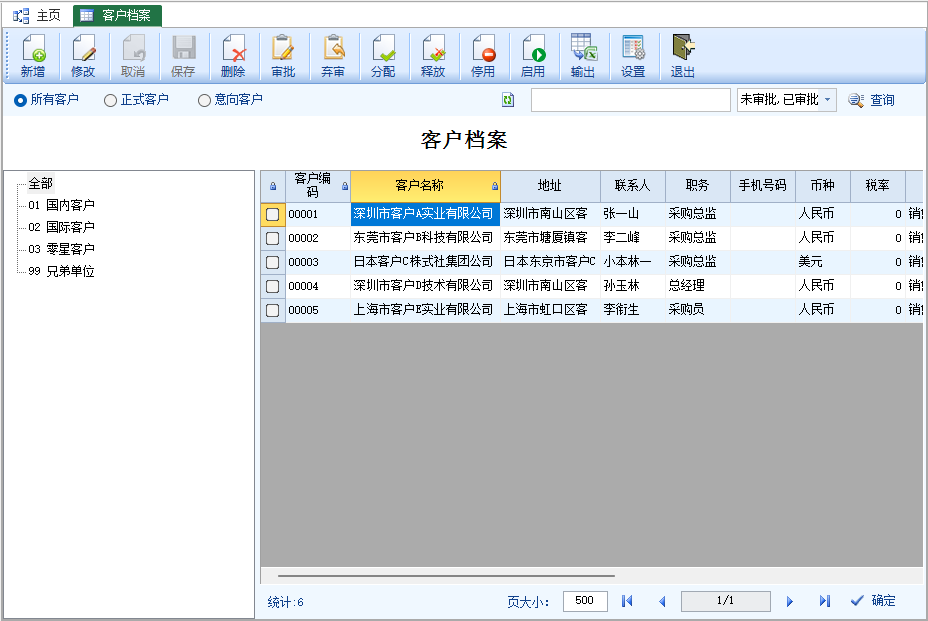Click the 输出 (Export) toolbar icon
Viewport: 928px width, 621px height.
pos(583,56)
